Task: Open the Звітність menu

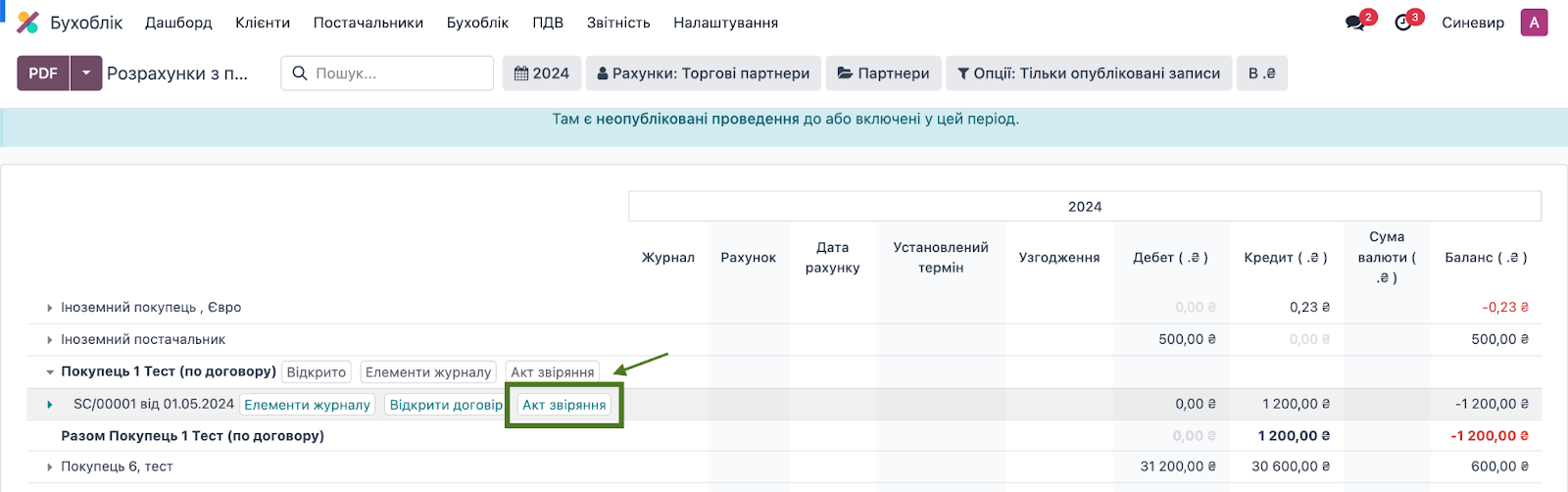Action: pos(618,23)
